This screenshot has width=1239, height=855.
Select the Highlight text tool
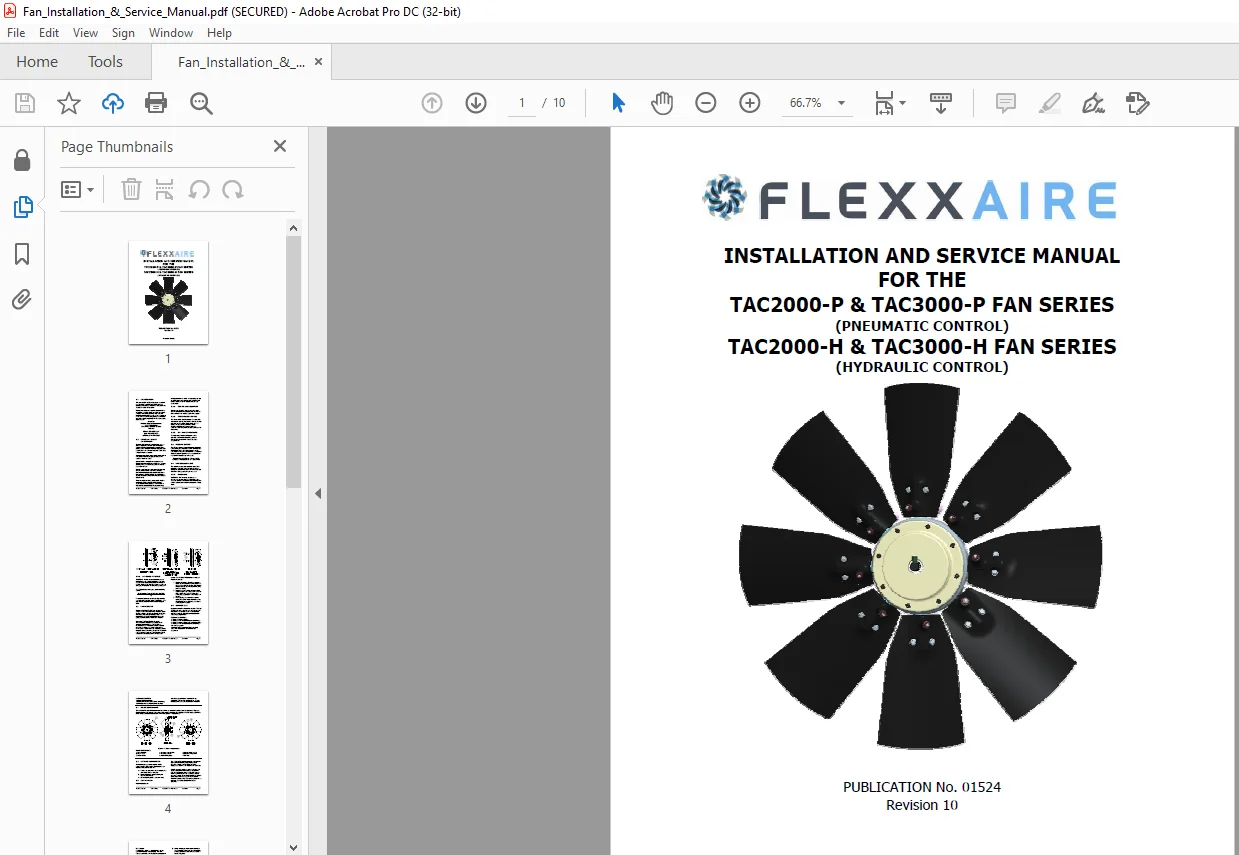point(1049,103)
